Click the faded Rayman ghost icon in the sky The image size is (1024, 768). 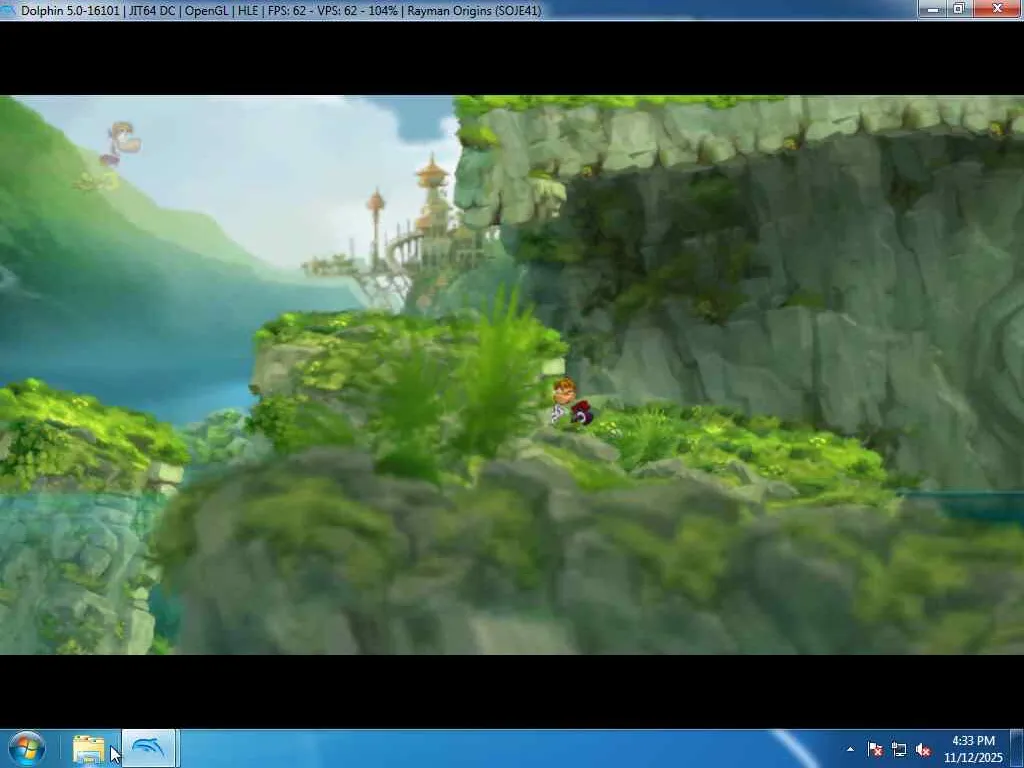pyautogui.click(x=120, y=143)
